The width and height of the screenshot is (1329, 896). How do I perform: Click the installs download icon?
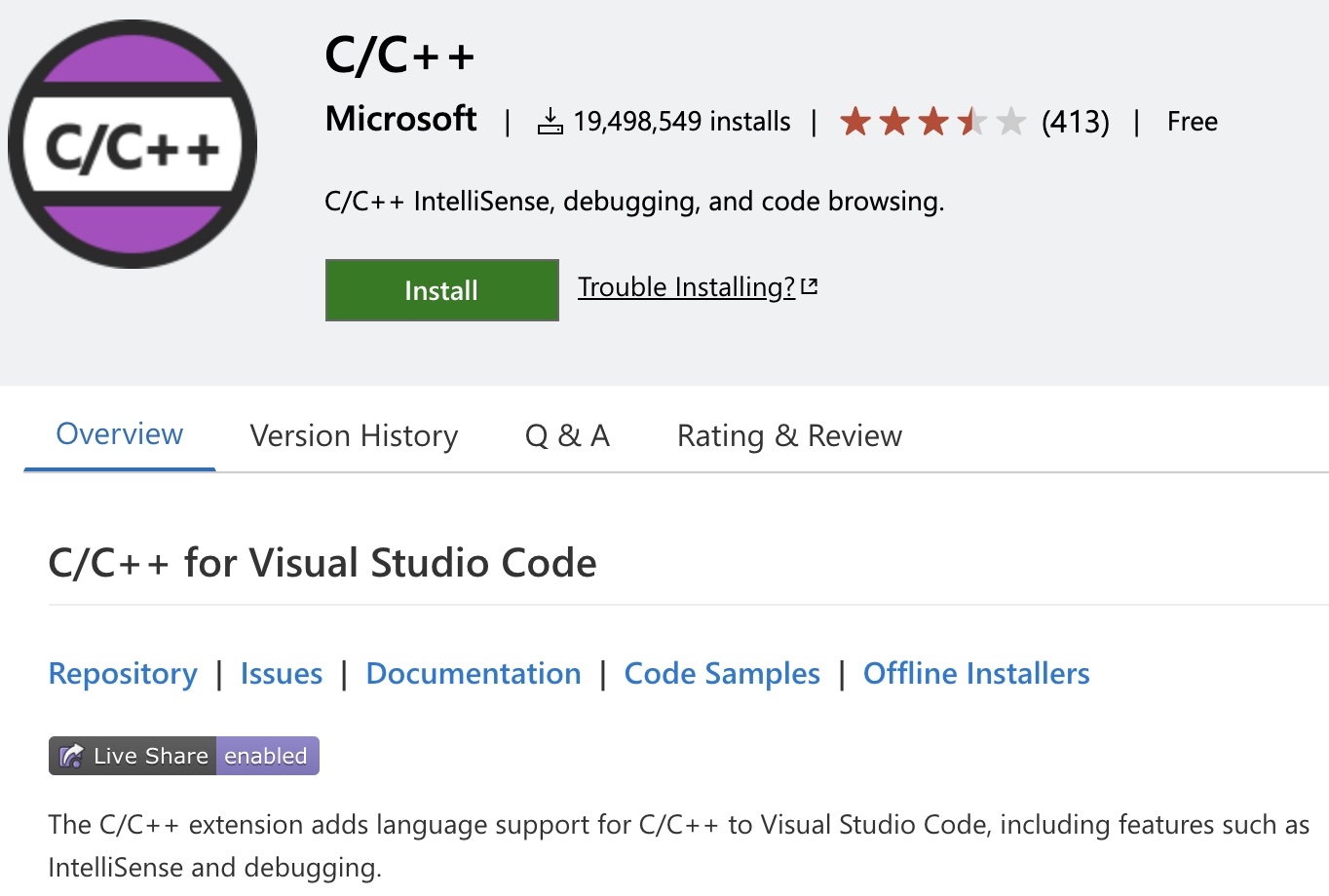tap(551, 122)
